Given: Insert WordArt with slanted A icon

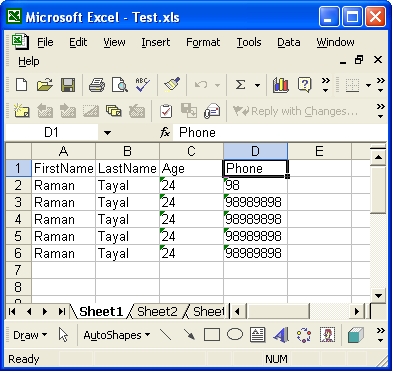Looking at the screenshot, I should coord(281,335).
